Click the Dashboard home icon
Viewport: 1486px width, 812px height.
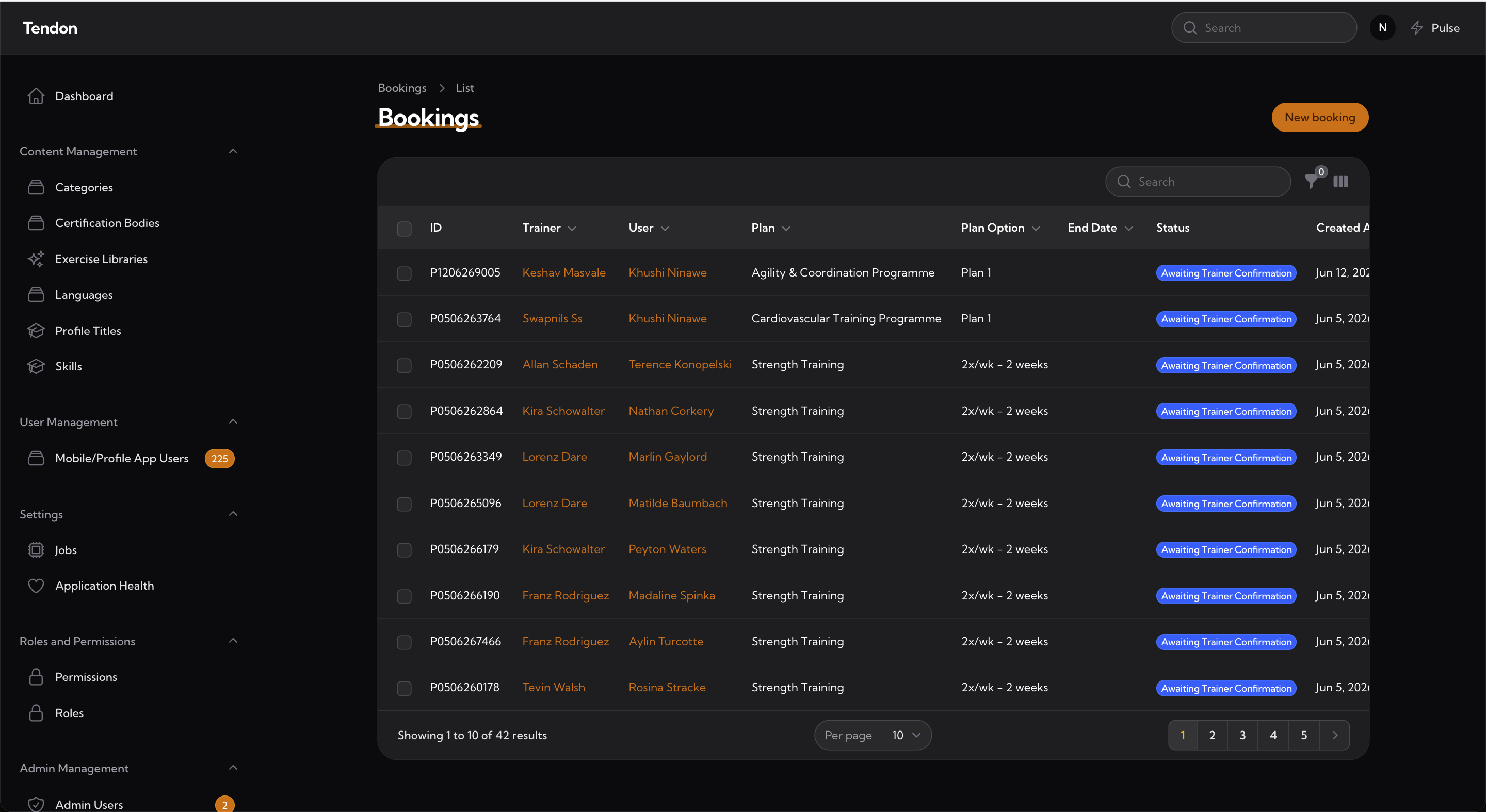coord(36,96)
